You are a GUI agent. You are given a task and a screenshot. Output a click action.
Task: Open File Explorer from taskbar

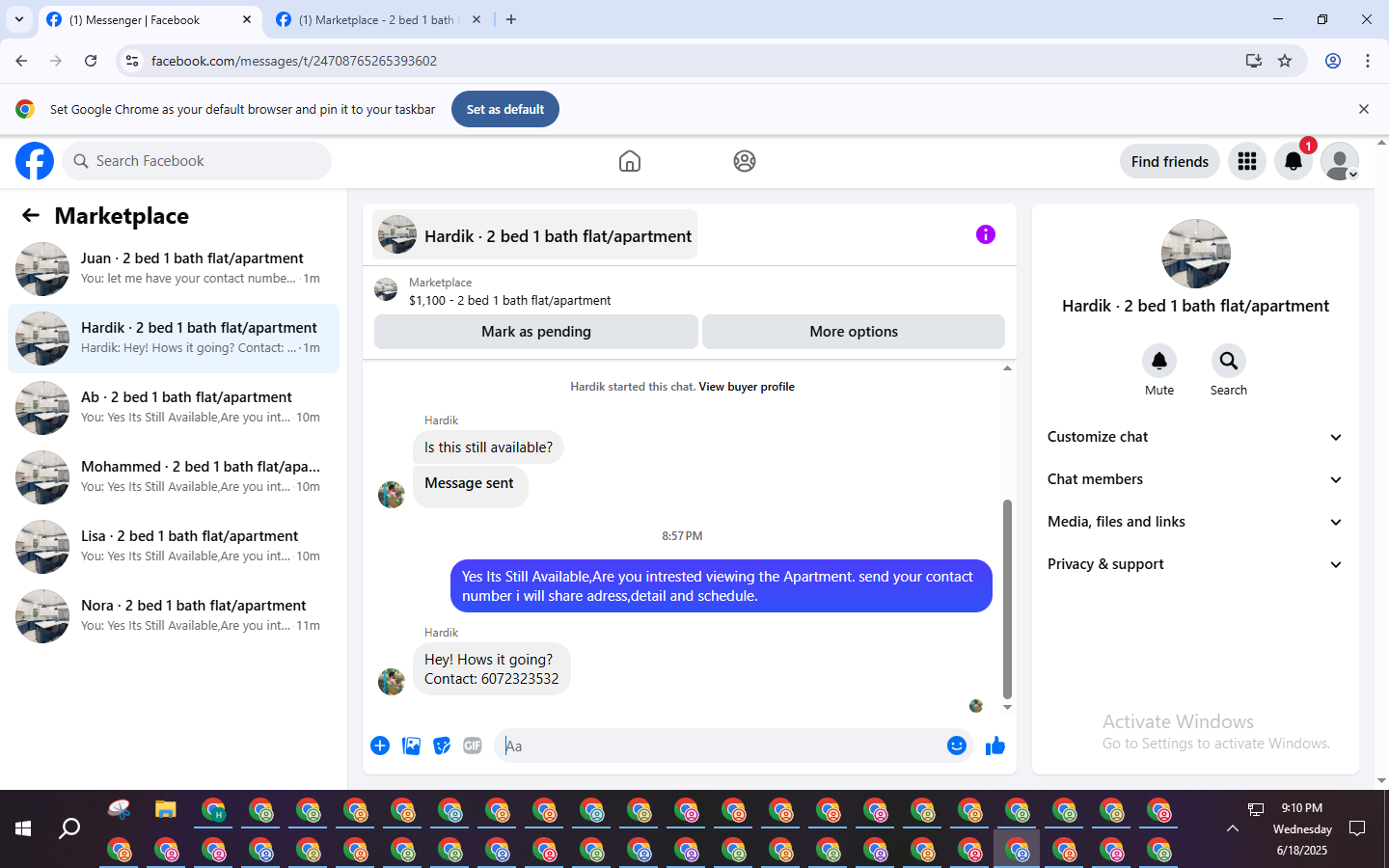tap(166, 809)
